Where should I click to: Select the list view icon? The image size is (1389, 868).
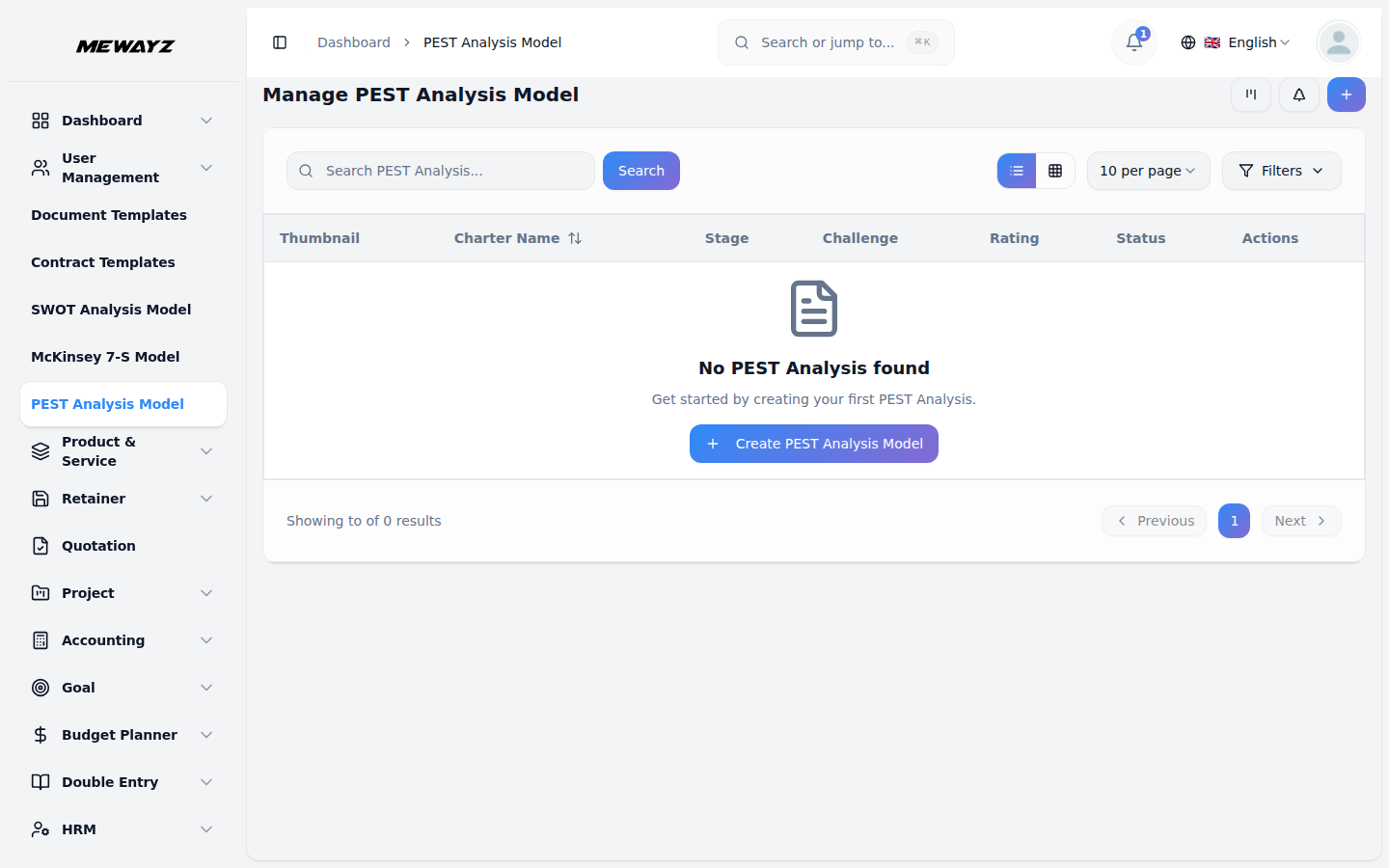tap(1016, 170)
